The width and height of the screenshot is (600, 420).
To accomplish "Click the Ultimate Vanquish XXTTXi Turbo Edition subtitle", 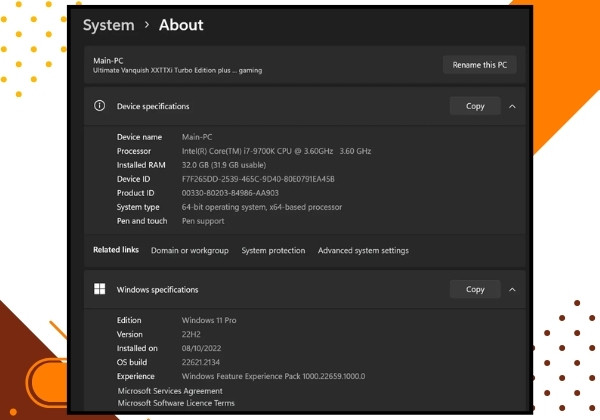I will tap(177, 70).
